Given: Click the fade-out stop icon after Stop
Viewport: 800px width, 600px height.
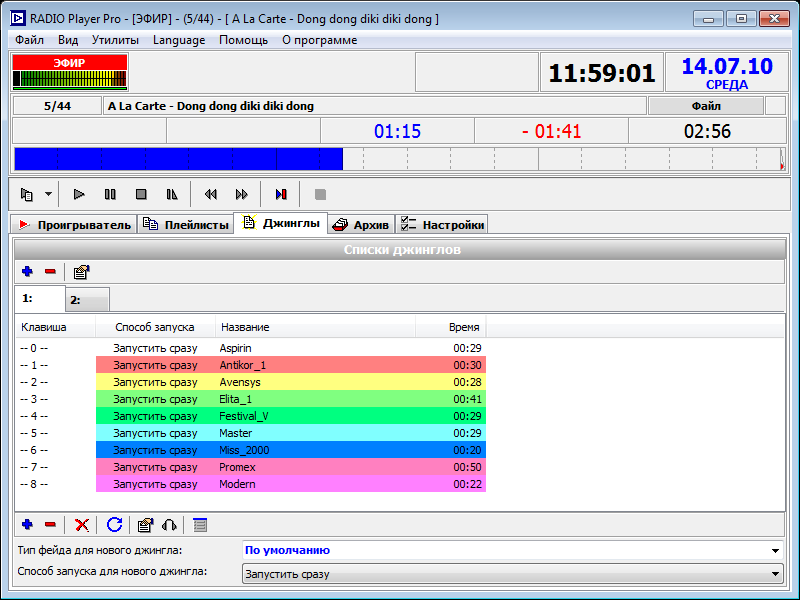Looking at the screenshot, I should pyautogui.click(x=172, y=194).
